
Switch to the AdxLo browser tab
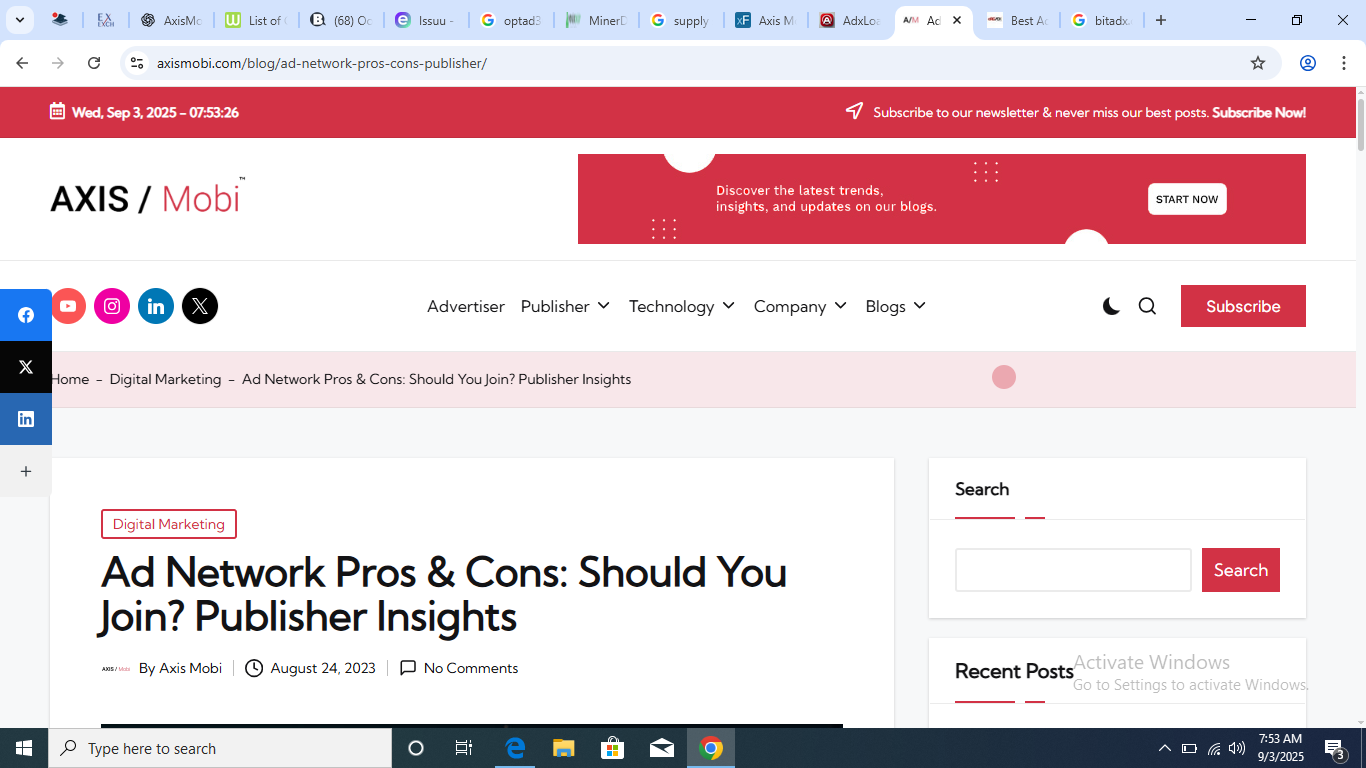coord(849,20)
